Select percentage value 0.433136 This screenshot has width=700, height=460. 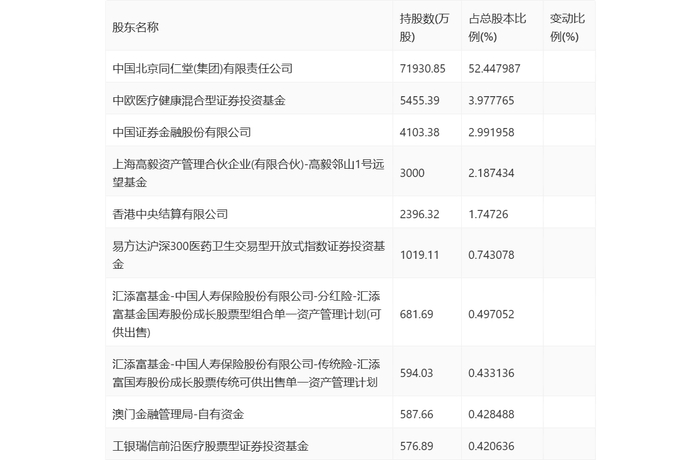click(x=491, y=373)
